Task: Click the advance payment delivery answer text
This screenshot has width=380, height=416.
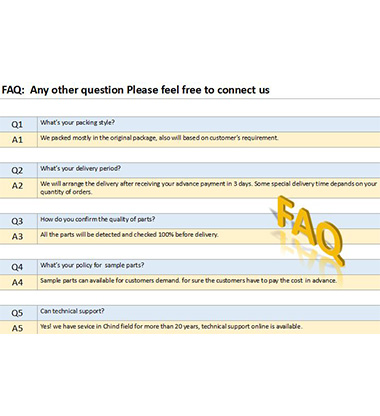Action: (x=209, y=188)
